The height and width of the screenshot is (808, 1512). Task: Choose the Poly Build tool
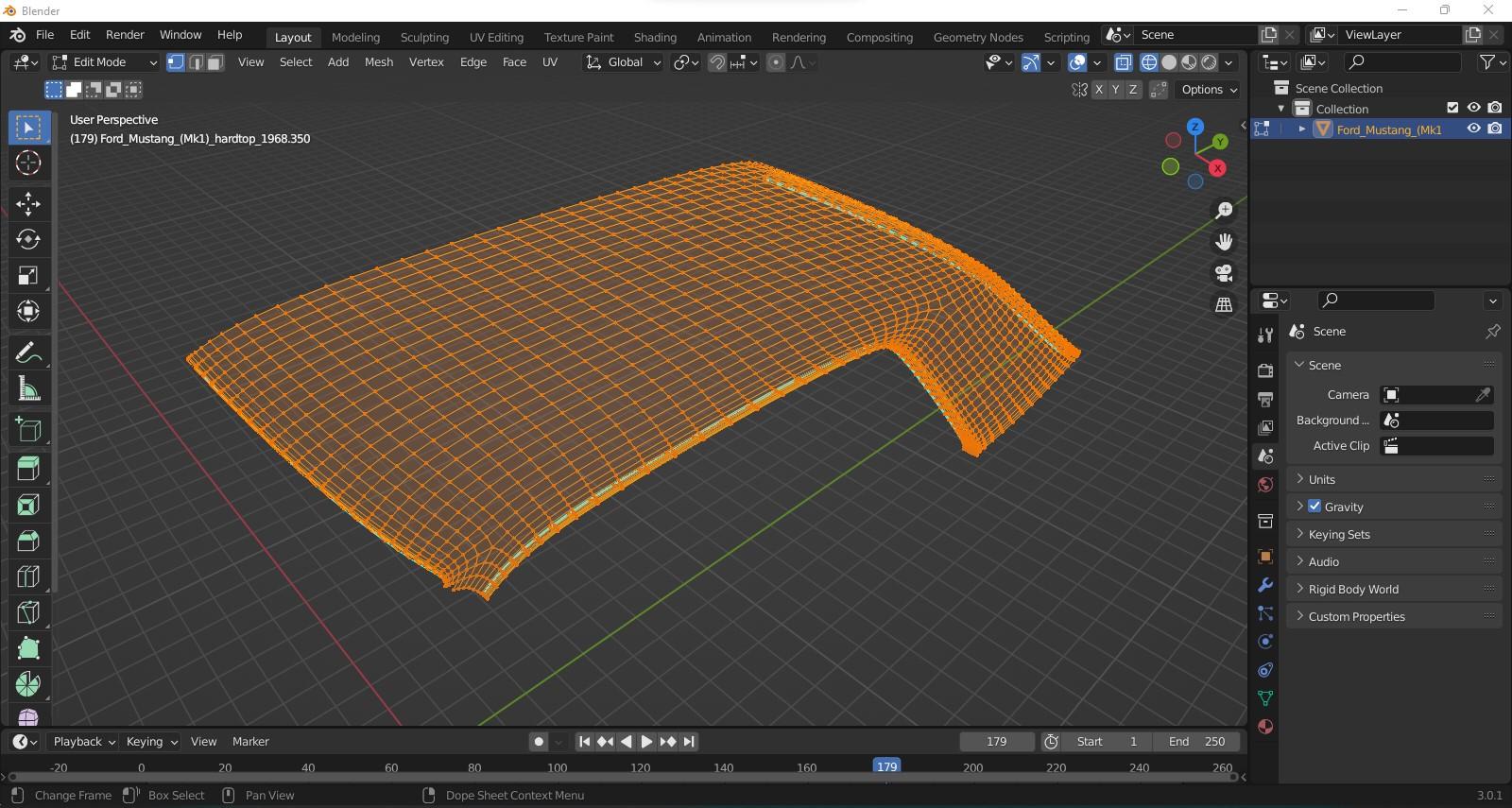point(28,648)
